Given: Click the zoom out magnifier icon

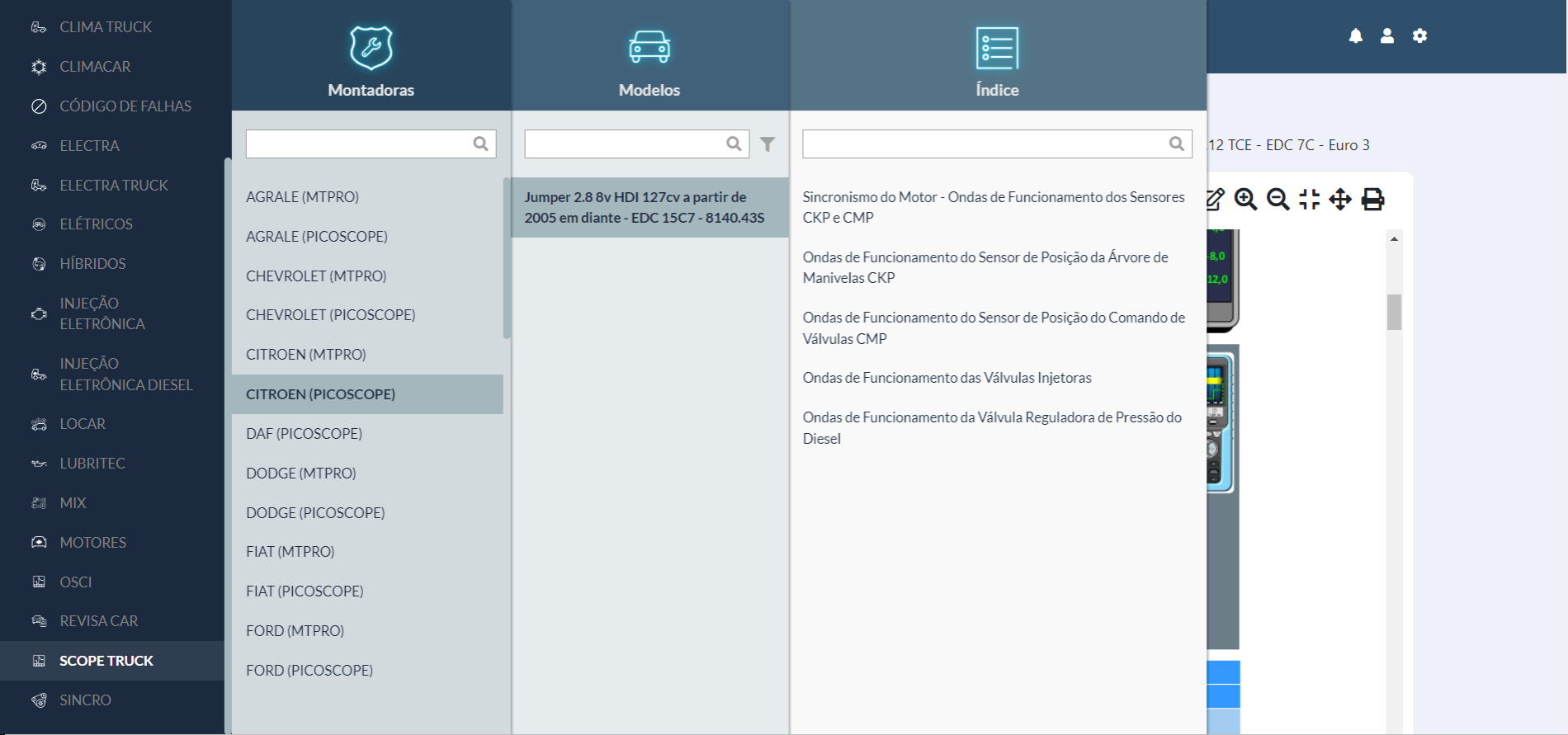Looking at the screenshot, I should 1278,200.
